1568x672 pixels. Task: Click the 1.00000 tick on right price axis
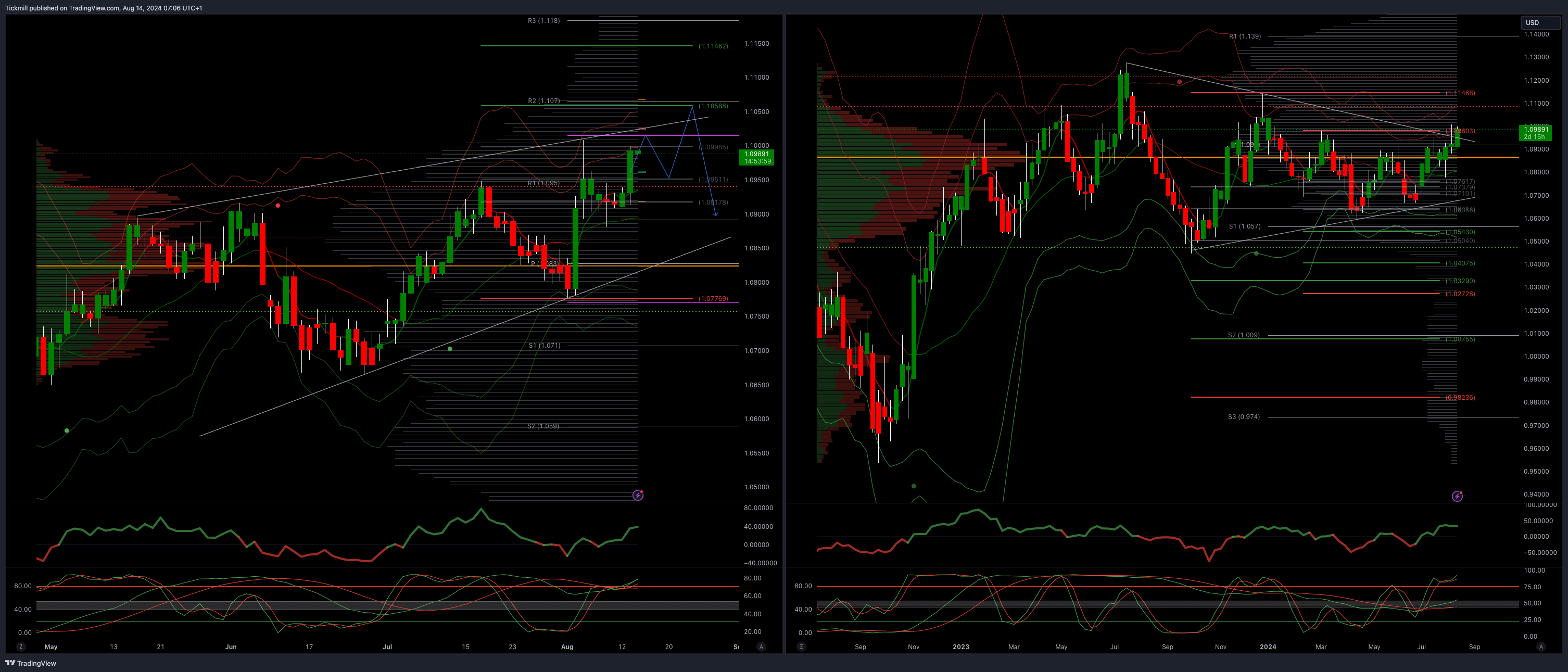1536,357
